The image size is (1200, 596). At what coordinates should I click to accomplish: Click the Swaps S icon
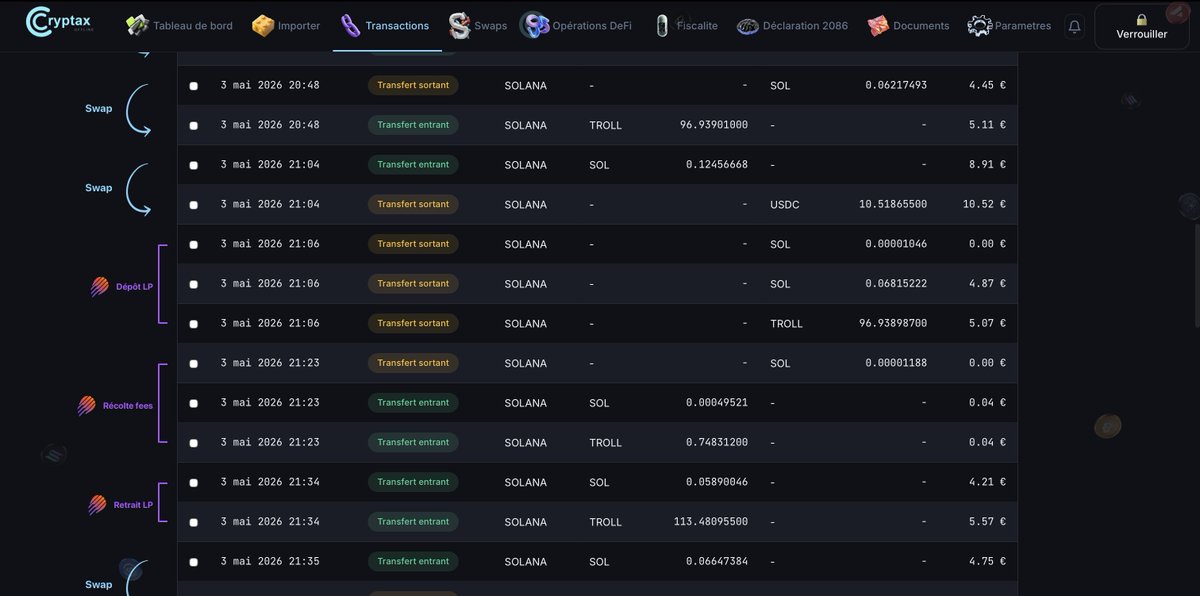coord(459,25)
